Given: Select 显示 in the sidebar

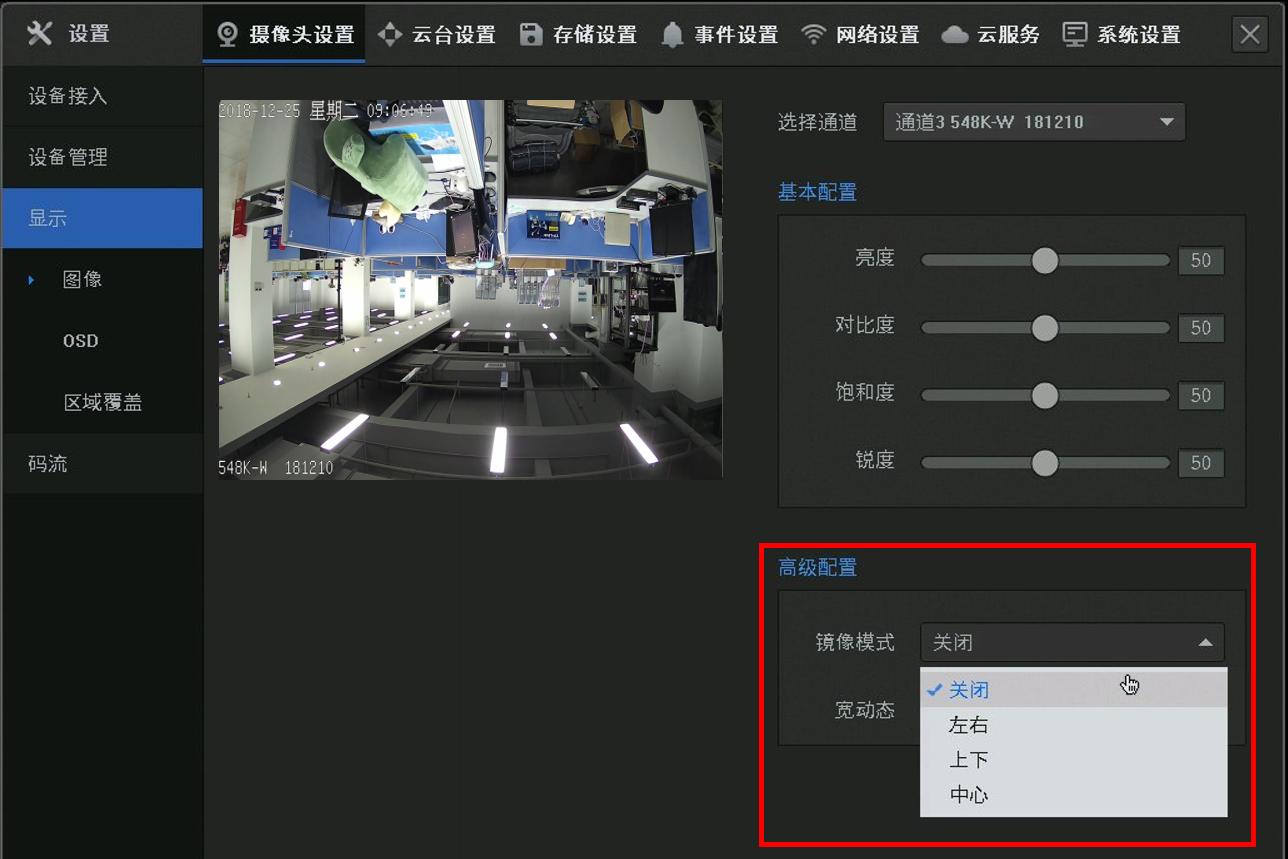Looking at the screenshot, I should (102, 218).
